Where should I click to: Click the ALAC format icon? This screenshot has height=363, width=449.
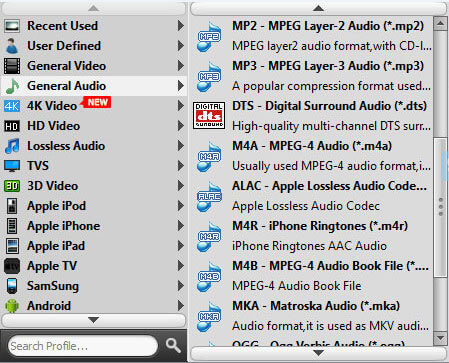[209, 197]
